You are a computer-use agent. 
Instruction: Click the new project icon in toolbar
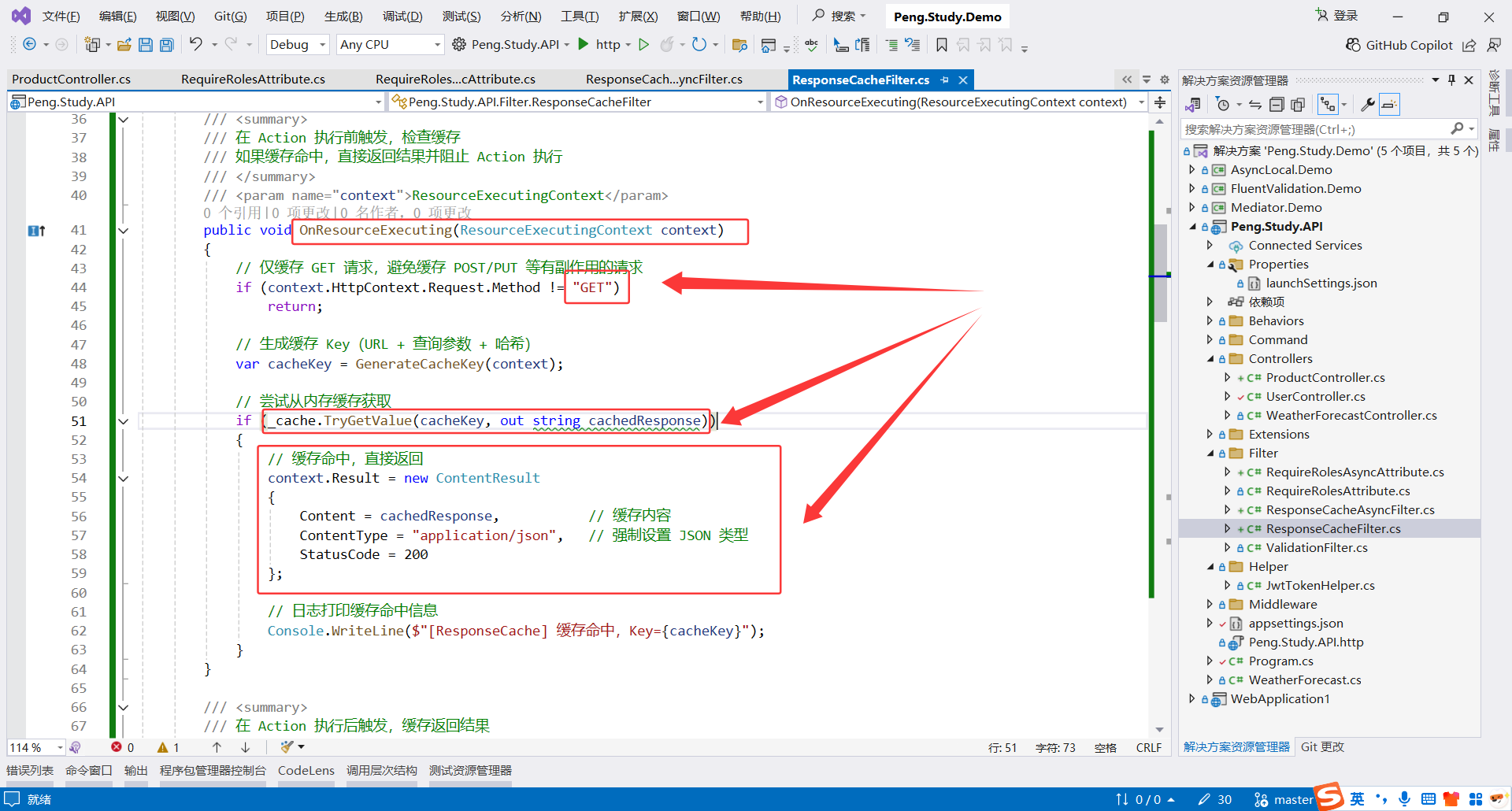click(92, 45)
